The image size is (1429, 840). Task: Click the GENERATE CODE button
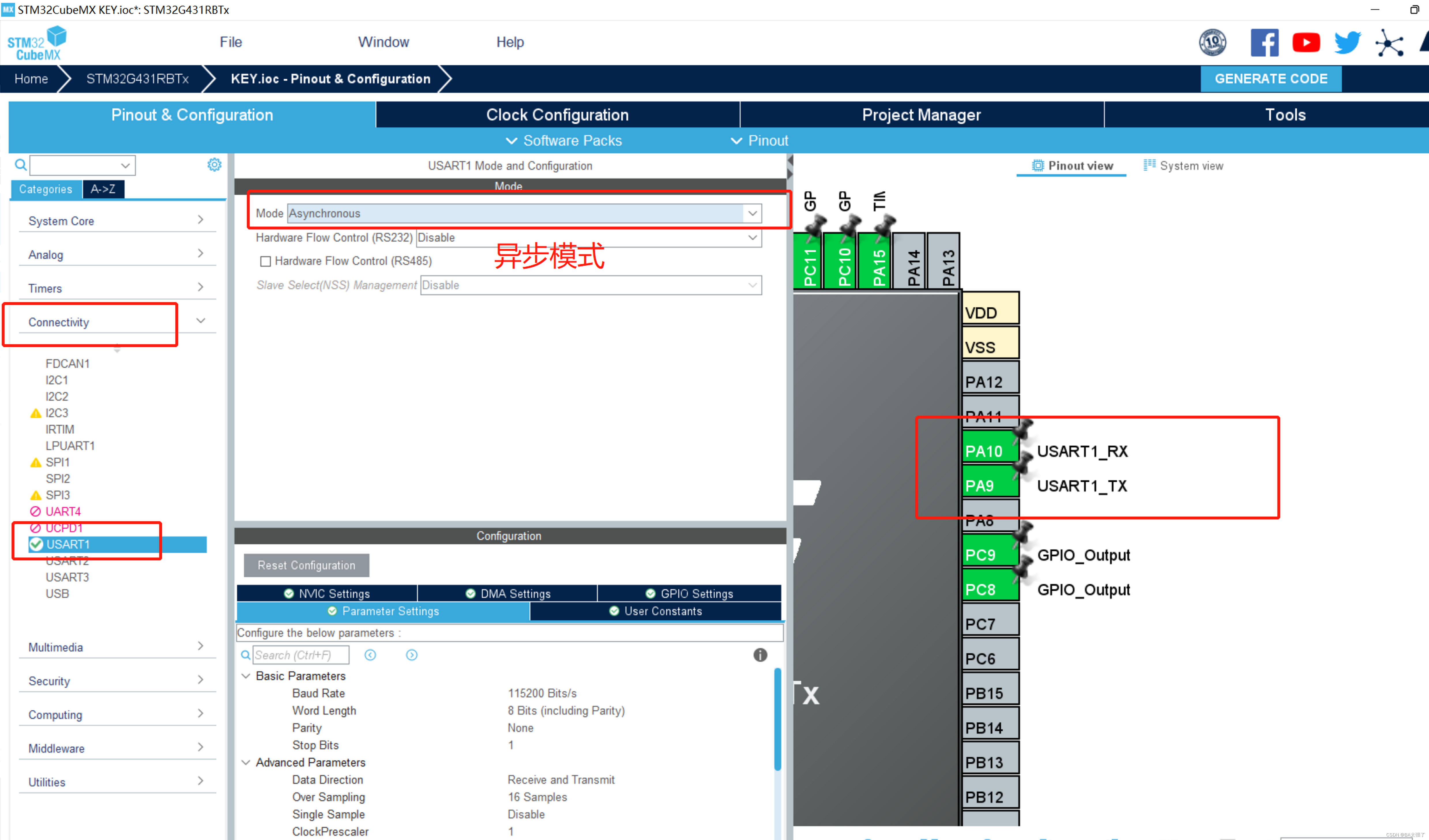(x=1271, y=78)
